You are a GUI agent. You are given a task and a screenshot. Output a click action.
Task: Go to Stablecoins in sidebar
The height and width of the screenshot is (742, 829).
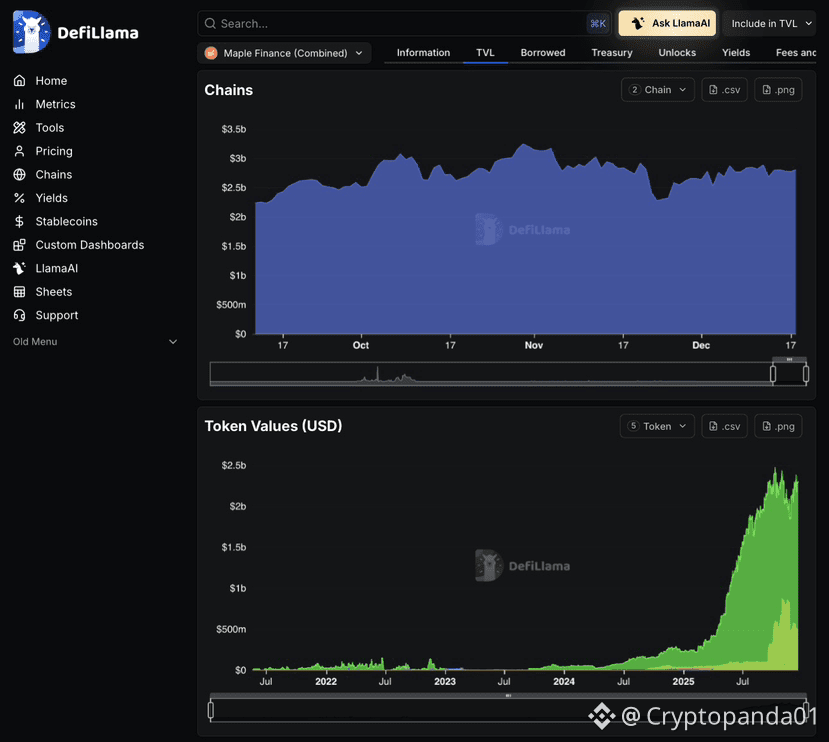point(56,222)
